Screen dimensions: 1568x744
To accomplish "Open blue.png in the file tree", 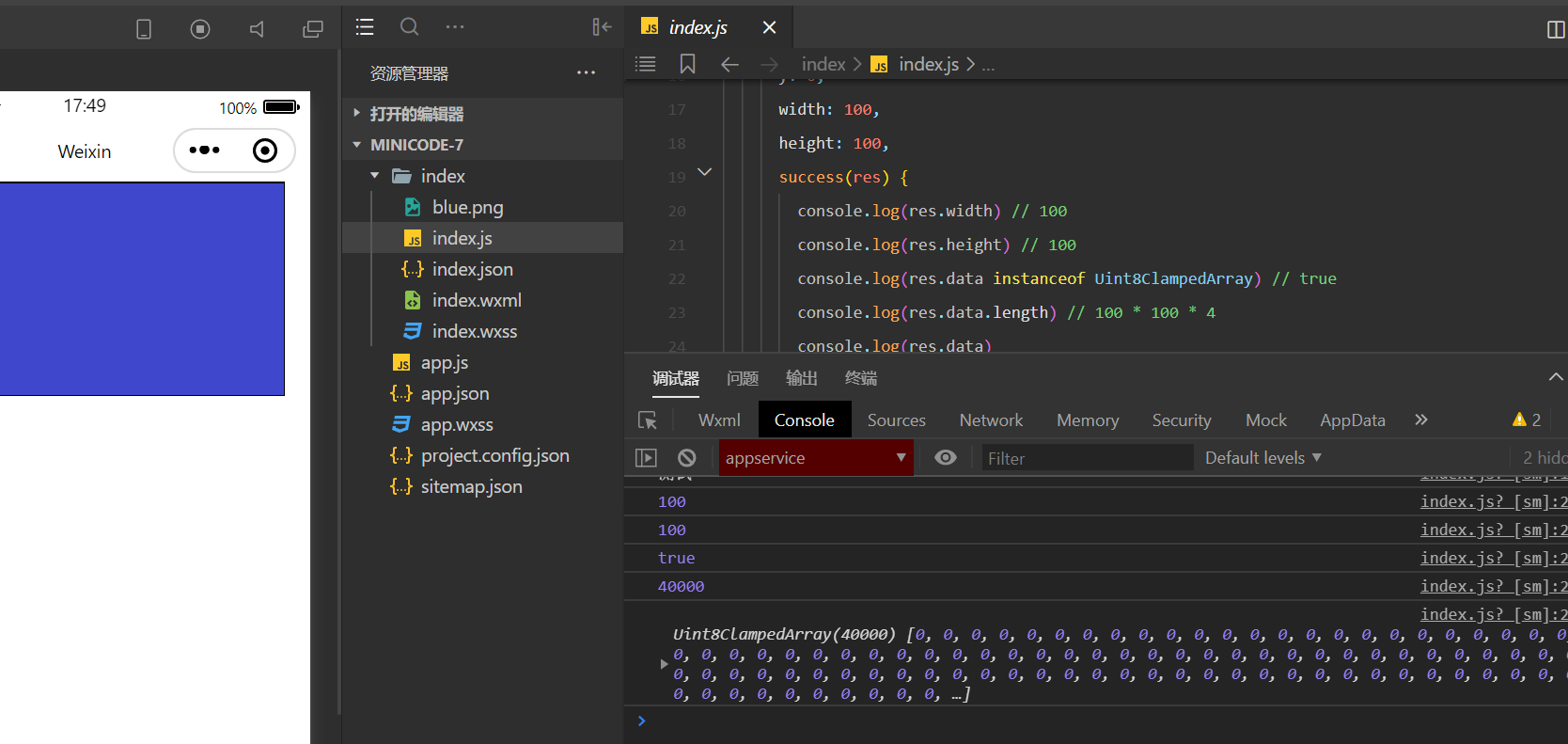I will coord(467,207).
